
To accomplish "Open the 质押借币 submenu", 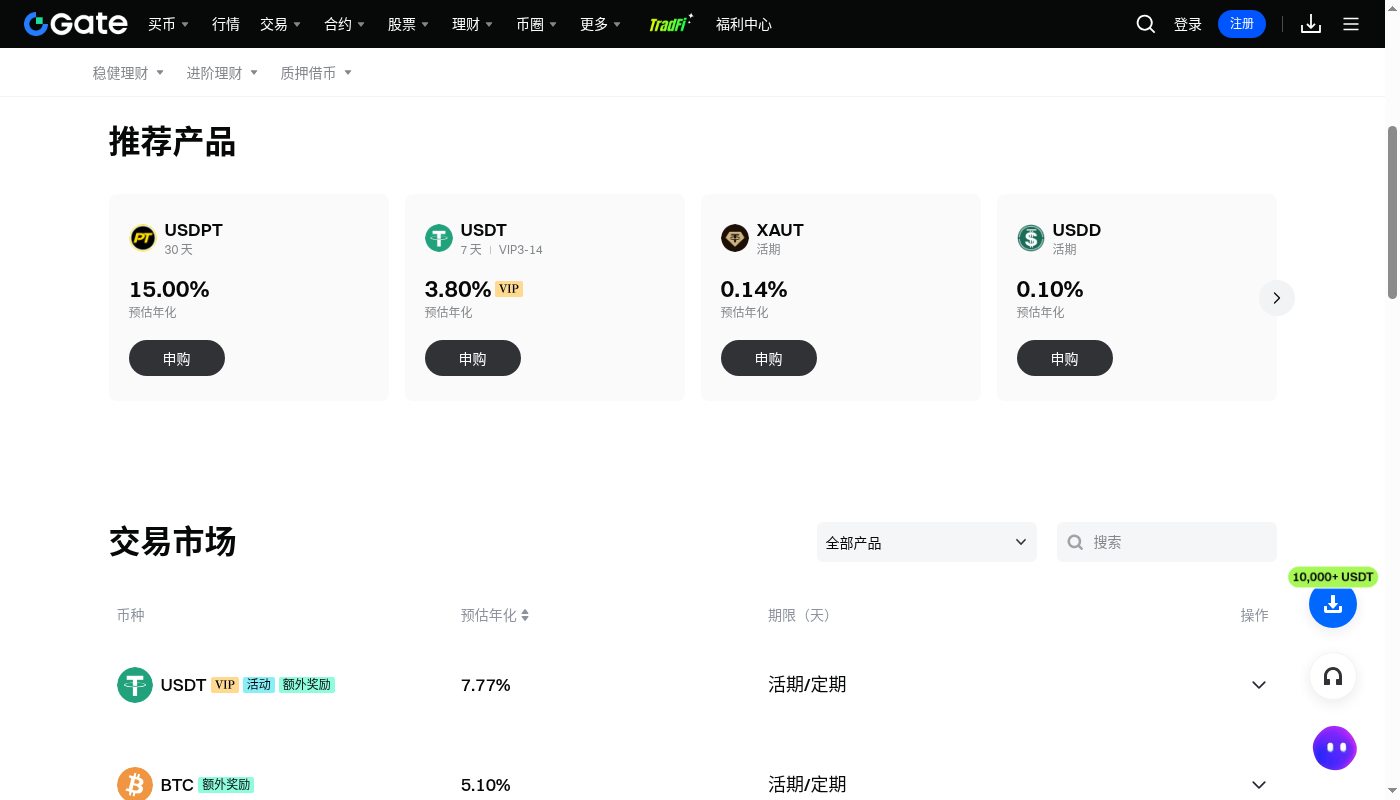I will tap(316, 73).
